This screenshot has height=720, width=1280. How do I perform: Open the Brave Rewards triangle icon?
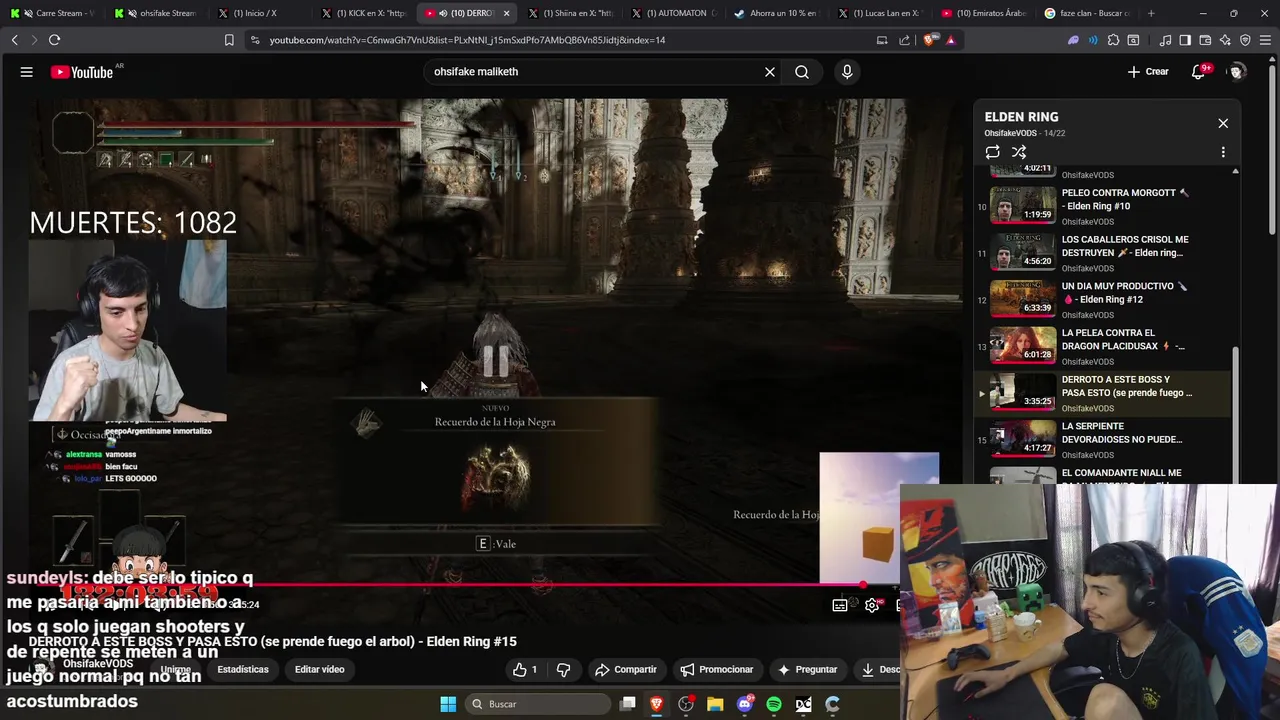pos(950,40)
